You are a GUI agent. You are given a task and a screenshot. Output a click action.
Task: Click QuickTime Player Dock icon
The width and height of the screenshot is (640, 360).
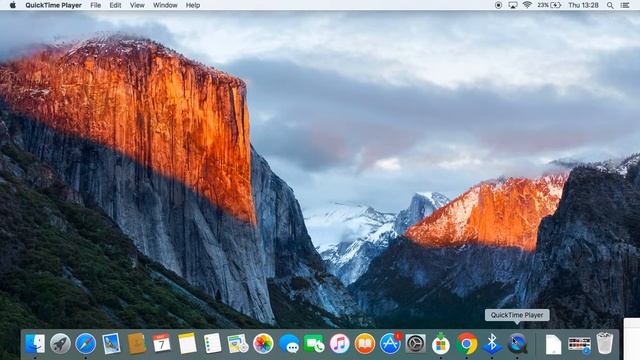pyautogui.click(x=517, y=344)
